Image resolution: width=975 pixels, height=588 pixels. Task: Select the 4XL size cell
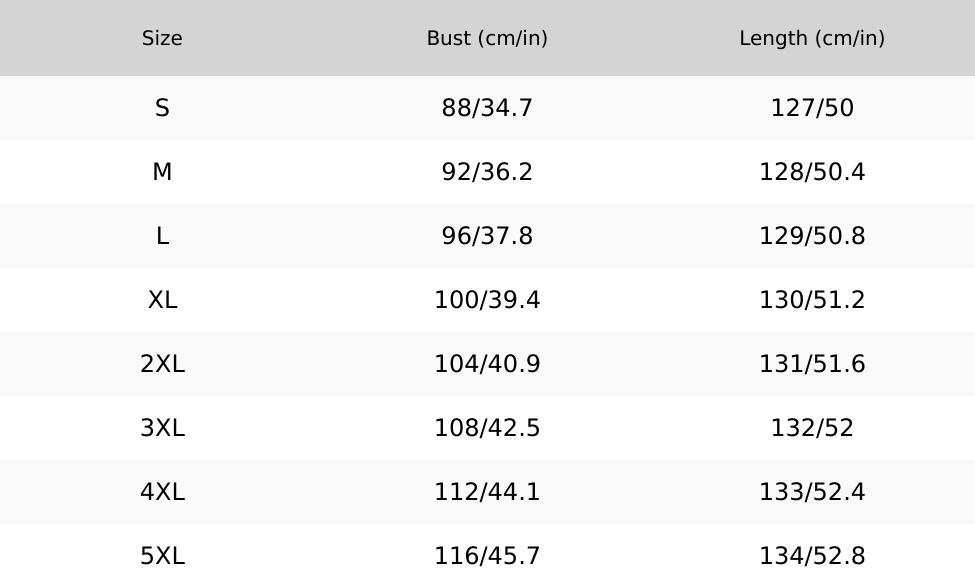pyautogui.click(x=162, y=492)
